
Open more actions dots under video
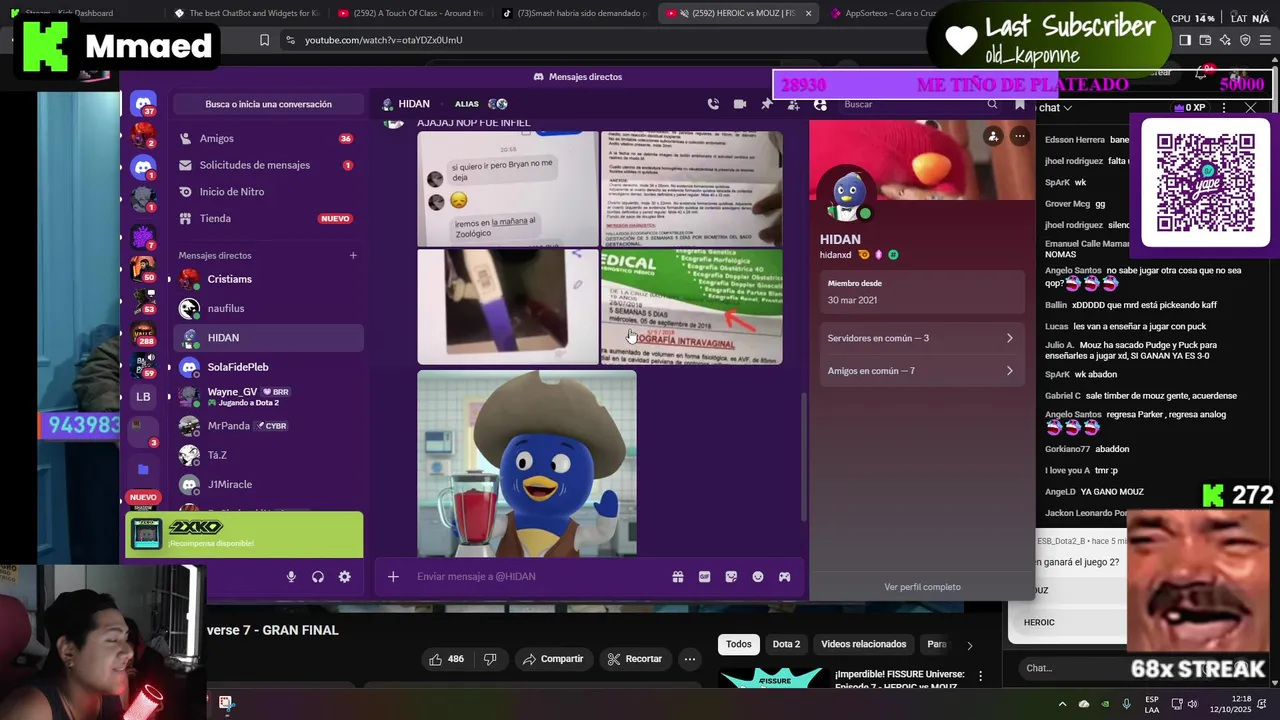[689, 659]
